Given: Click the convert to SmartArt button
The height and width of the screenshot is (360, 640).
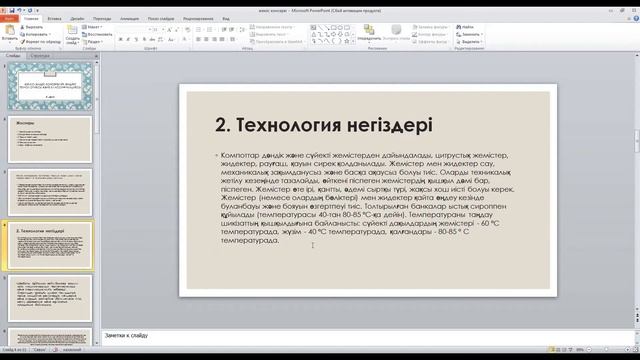Looking at the screenshot, I should coord(277,42).
